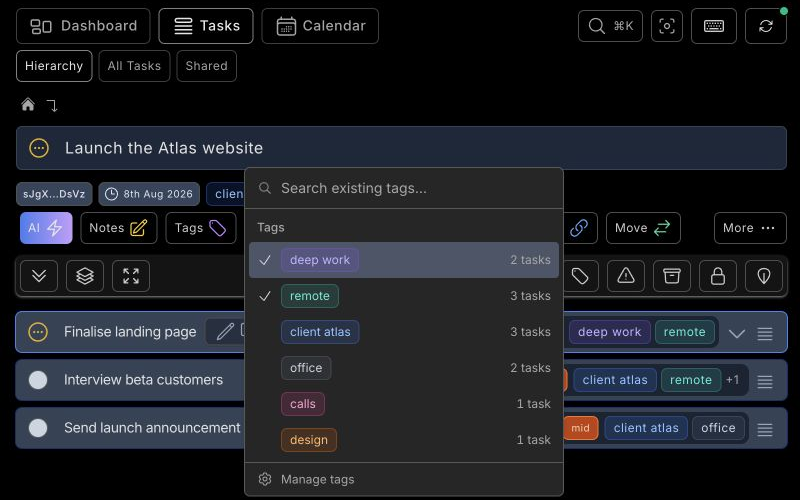Viewport: 800px width, 500px height.
Task: Select the Shared subtab
Action: (x=207, y=66)
